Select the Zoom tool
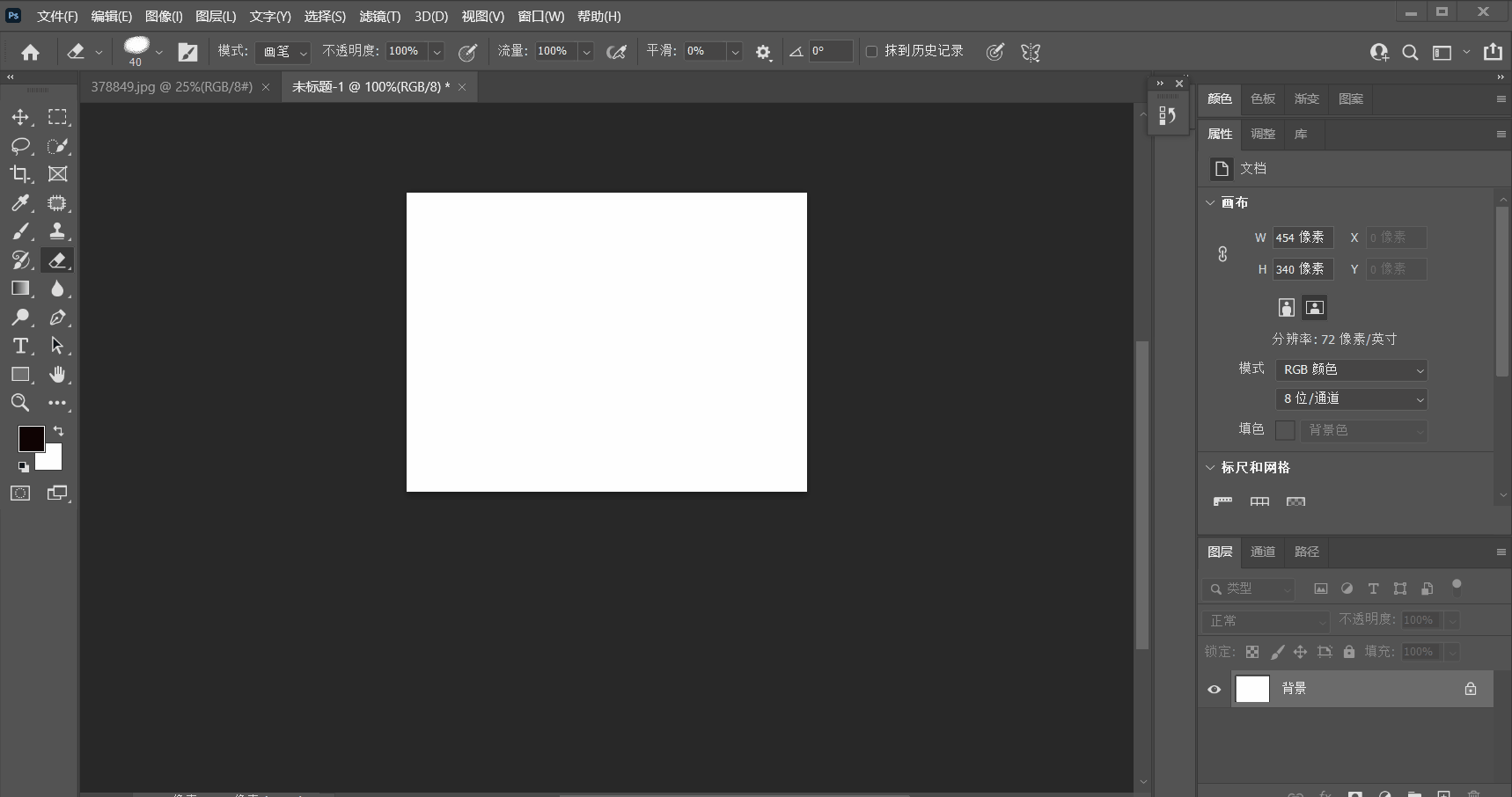This screenshot has height=797, width=1512. tap(20, 403)
